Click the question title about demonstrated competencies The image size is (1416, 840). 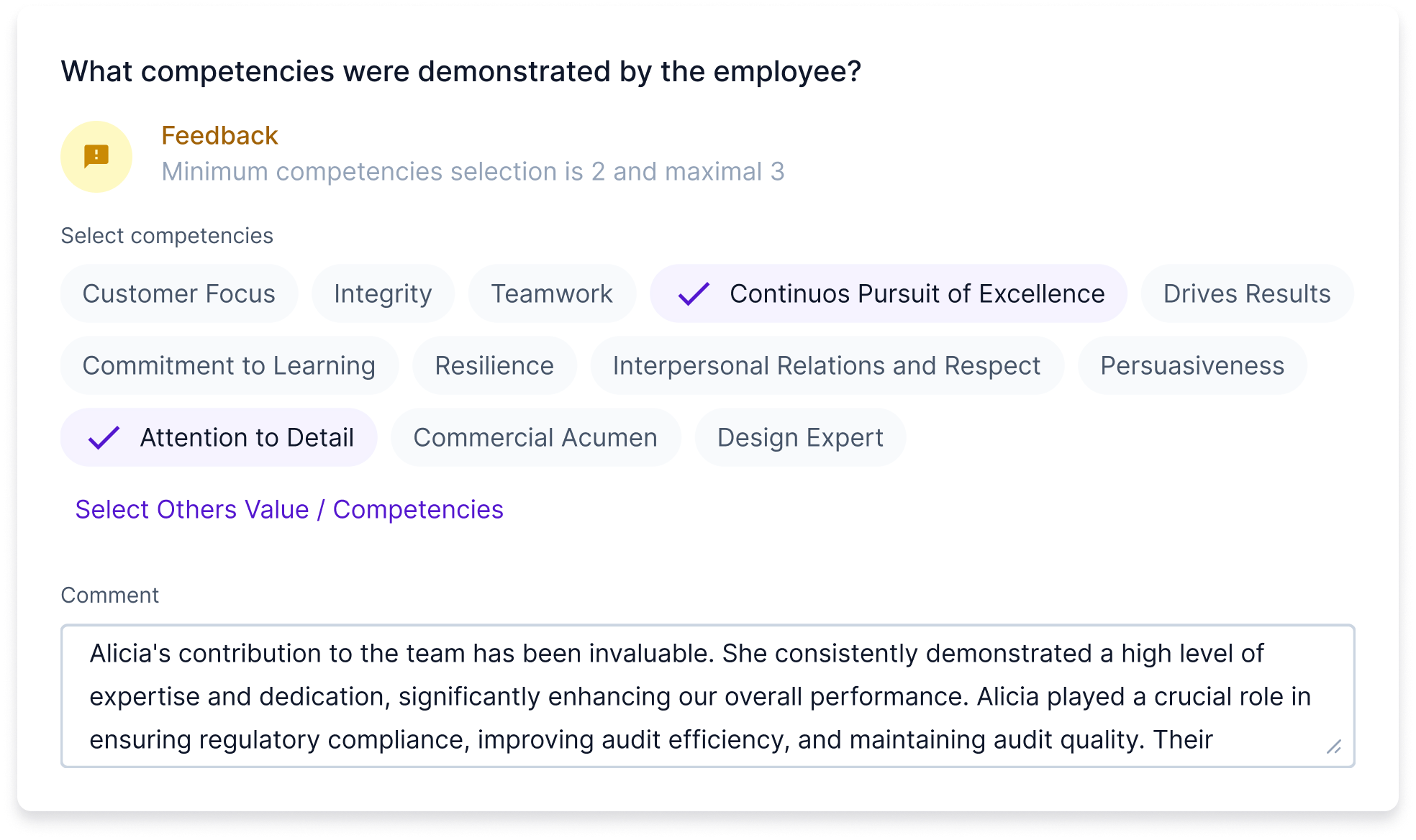(x=460, y=70)
